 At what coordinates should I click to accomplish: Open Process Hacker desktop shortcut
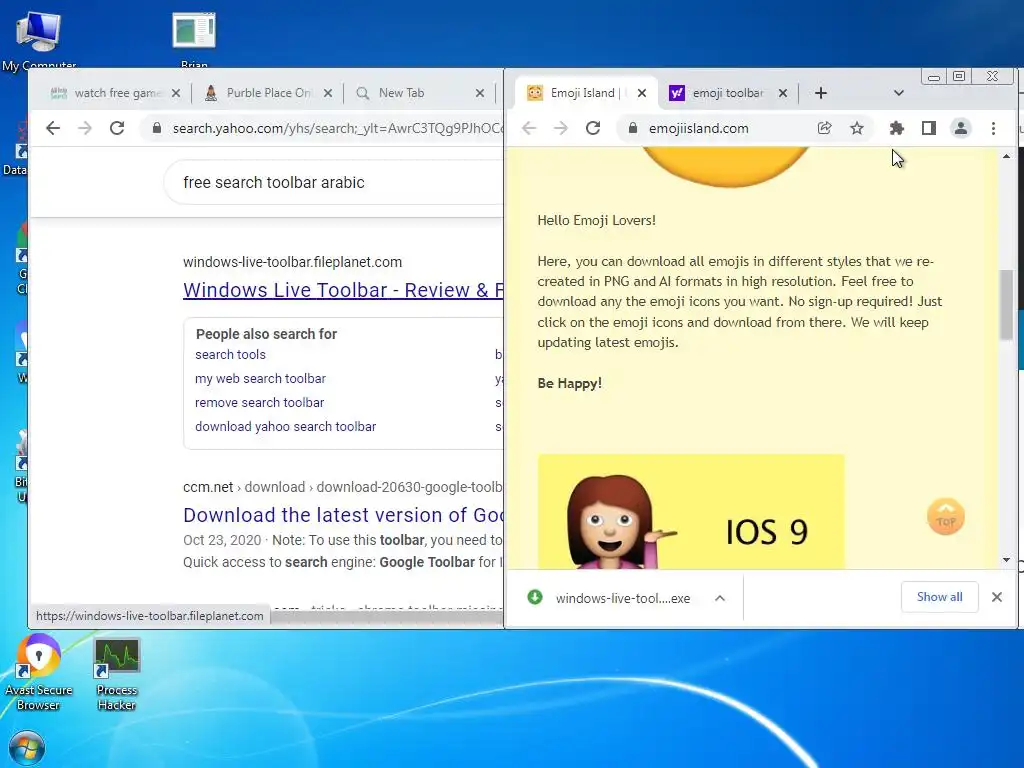pos(116,674)
